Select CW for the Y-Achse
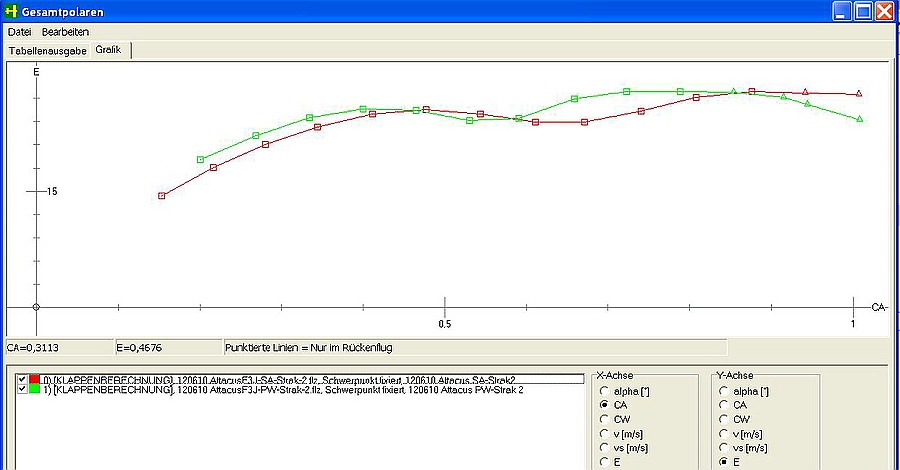Image resolution: width=900 pixels, height=470 pixels. coord(724,419)
